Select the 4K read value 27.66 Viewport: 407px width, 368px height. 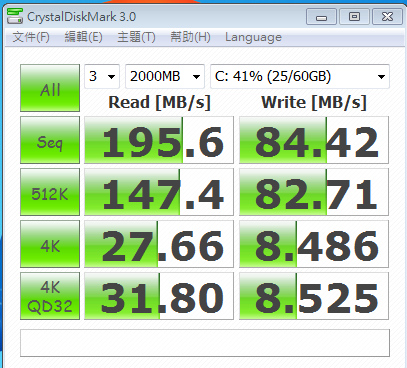click(x=159, y=244)
